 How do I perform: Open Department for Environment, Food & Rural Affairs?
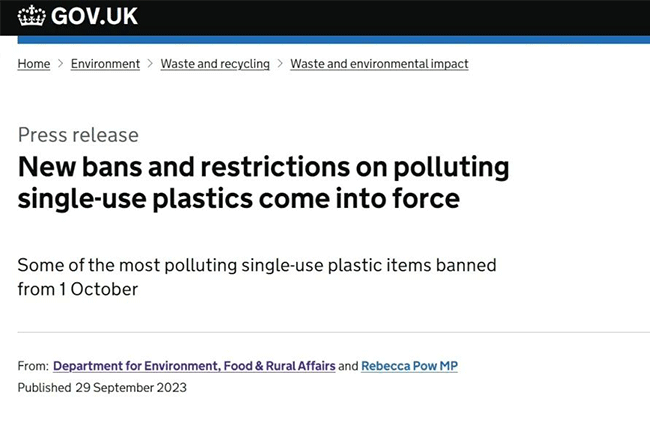click(x=194, y=366)
